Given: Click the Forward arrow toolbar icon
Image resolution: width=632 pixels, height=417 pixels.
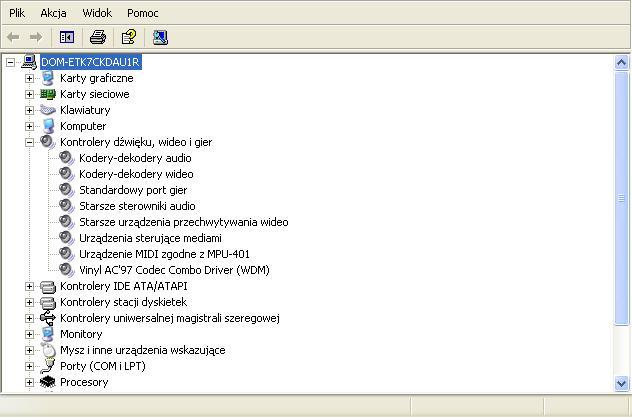Looking at the screenshot, I should coord(36,37).
